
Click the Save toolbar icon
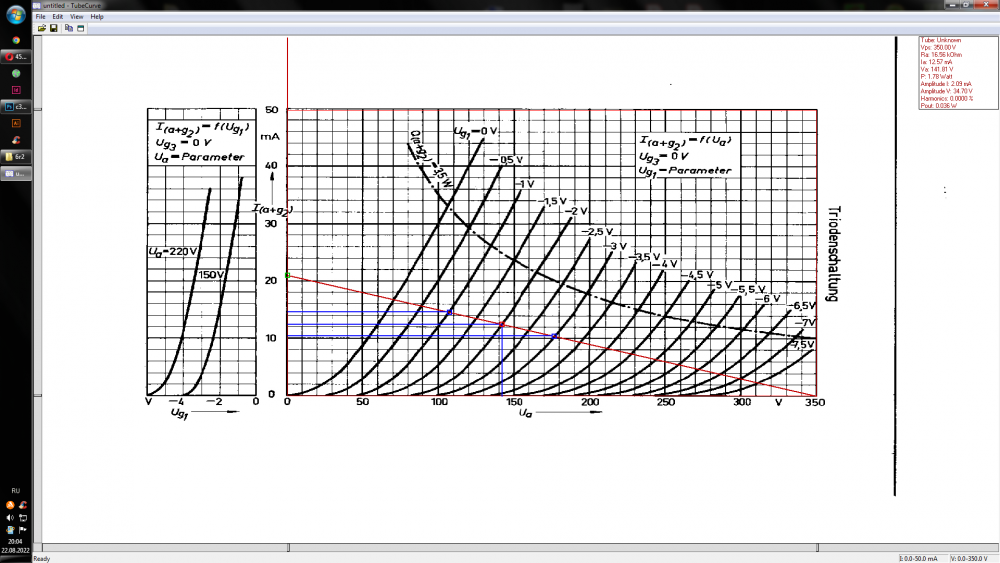(x=54, y=28)
